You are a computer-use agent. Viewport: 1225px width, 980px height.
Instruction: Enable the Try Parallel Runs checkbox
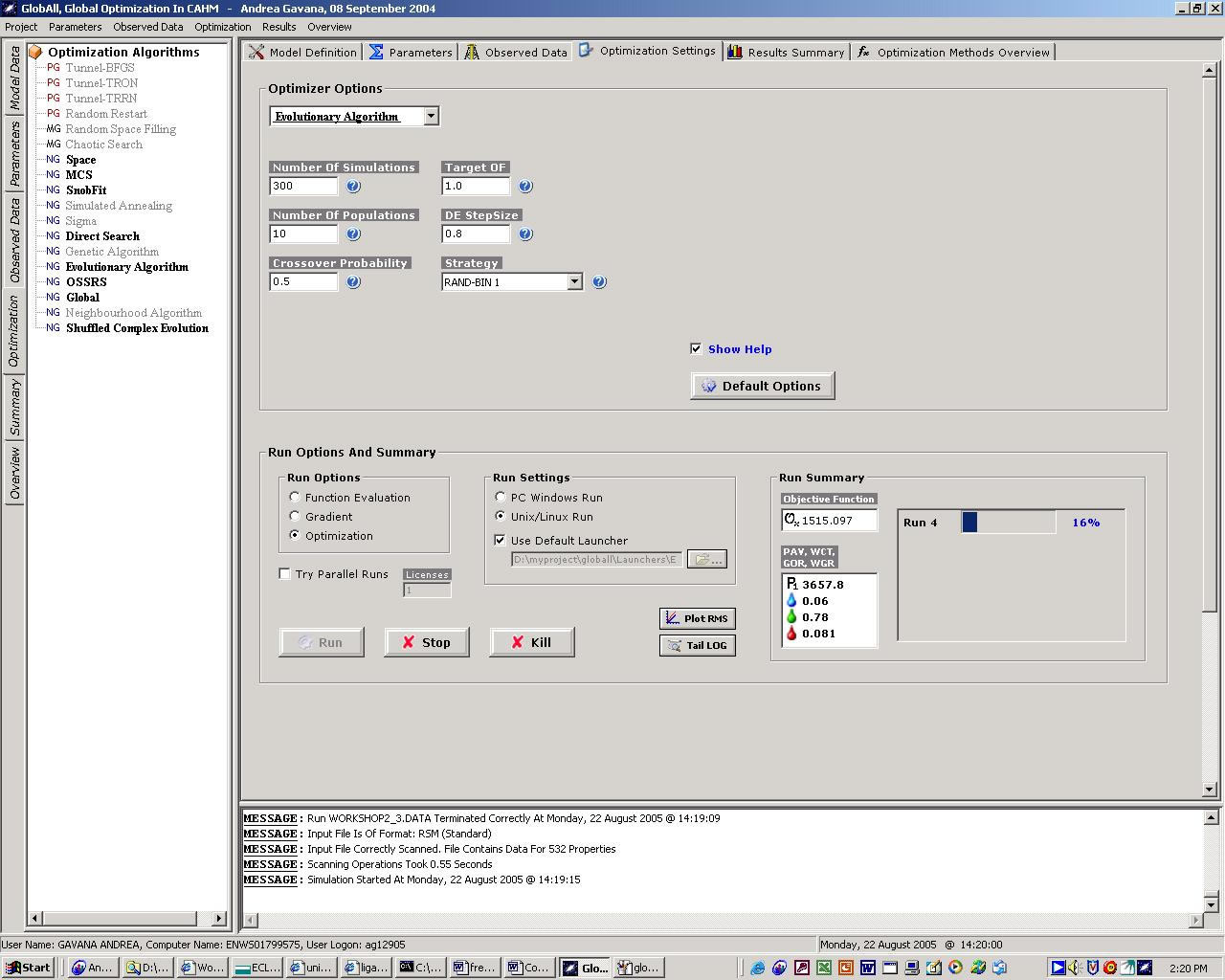click(285, 574)
